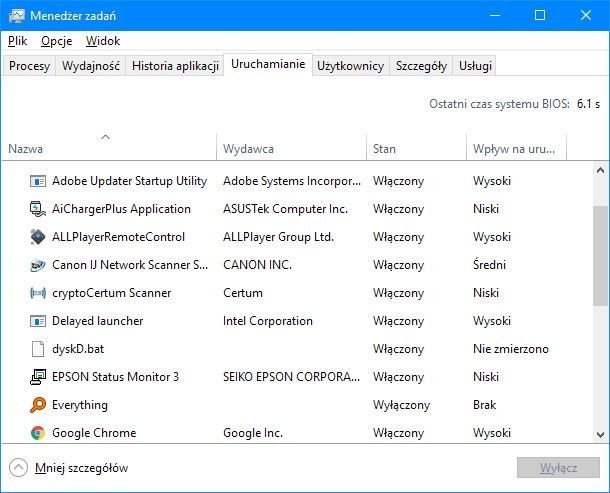
Task: Click the AiChargerPlus Application icon
Action: coord(38,209)
